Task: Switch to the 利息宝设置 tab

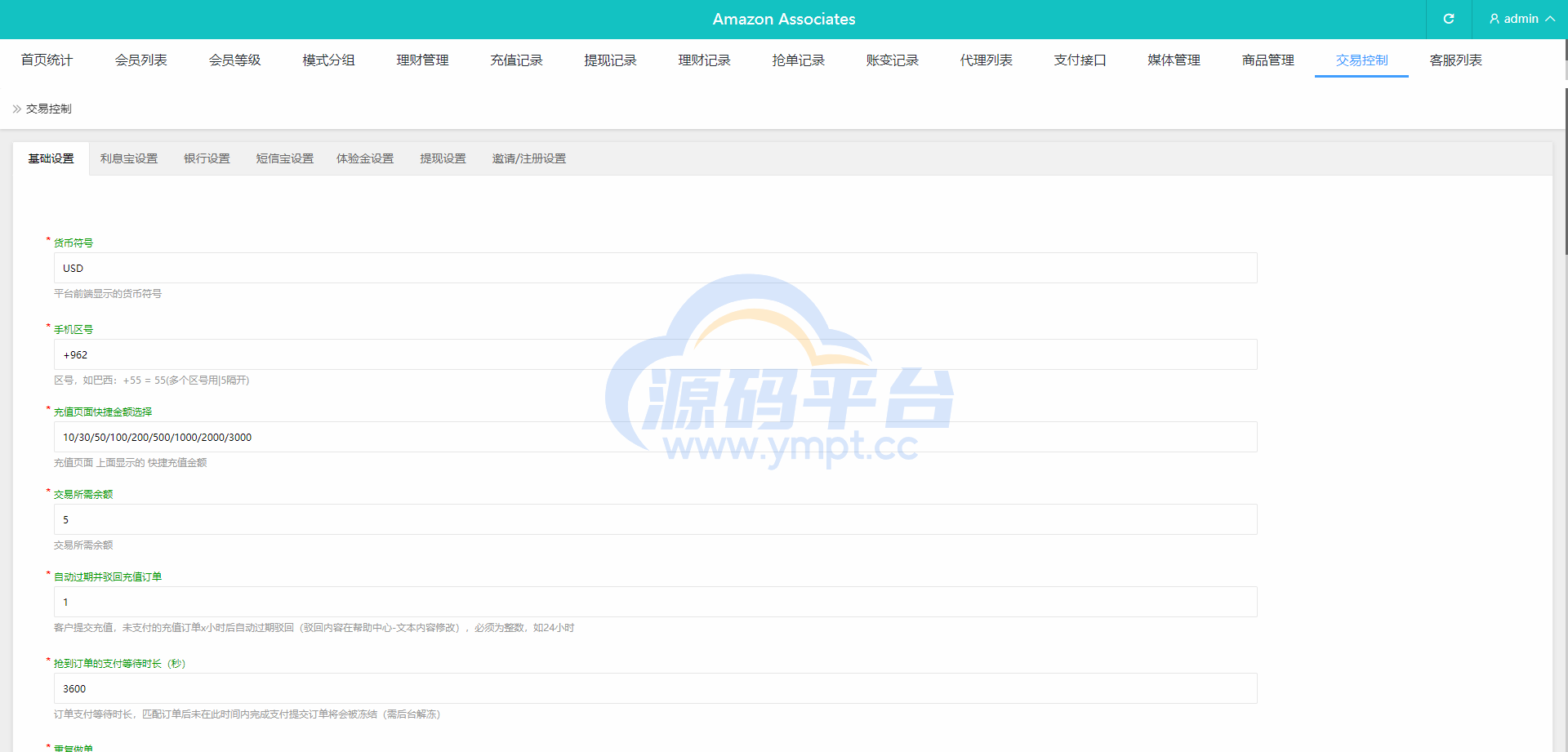Action: pyautogui.click(x=129, y=158)
